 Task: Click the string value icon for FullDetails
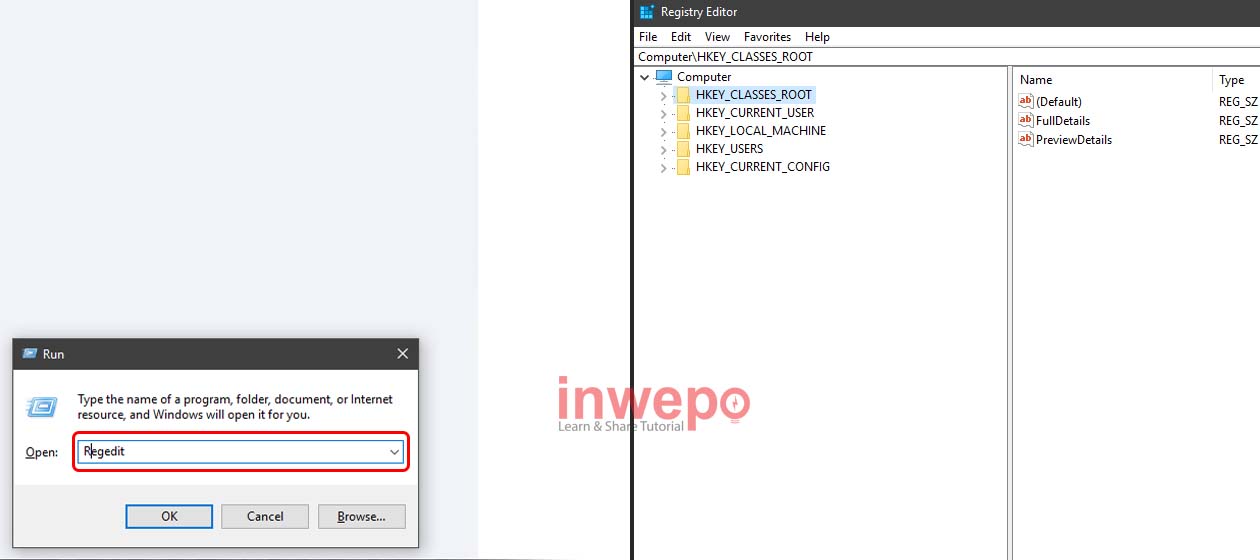point(1025,120)
